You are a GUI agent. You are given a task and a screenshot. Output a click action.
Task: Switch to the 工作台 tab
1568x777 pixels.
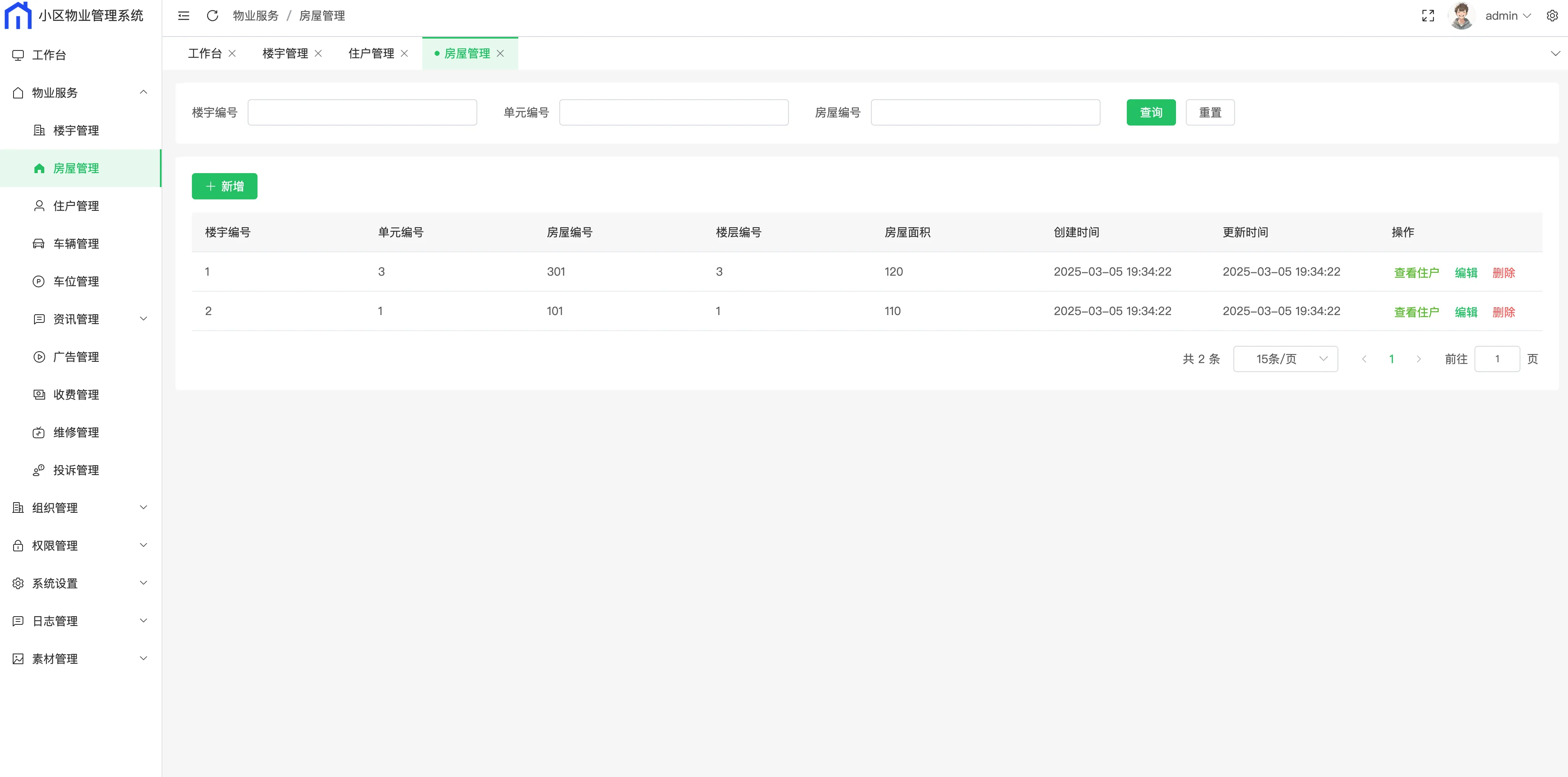(x=205, y=54)
